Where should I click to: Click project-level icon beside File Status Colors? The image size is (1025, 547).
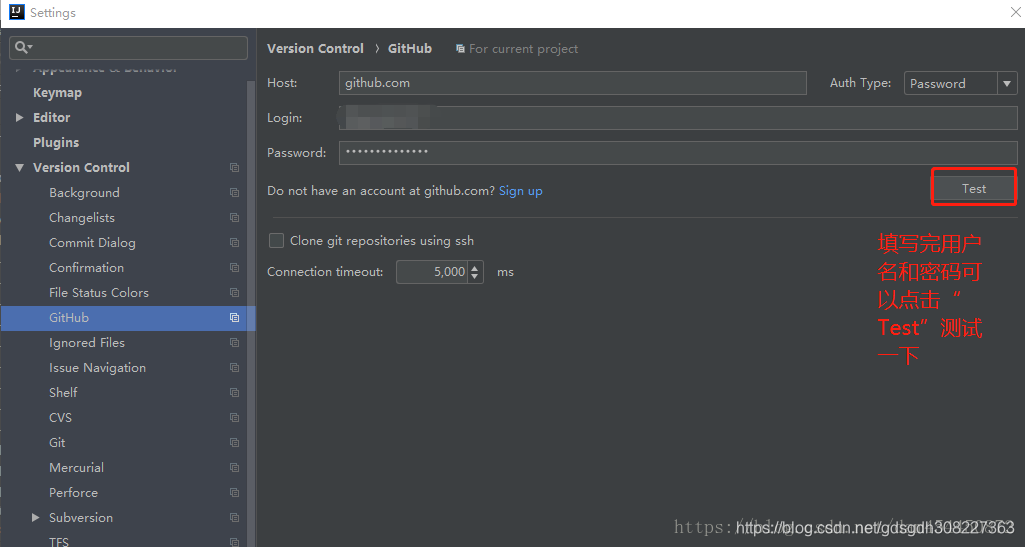pos(234,293)
